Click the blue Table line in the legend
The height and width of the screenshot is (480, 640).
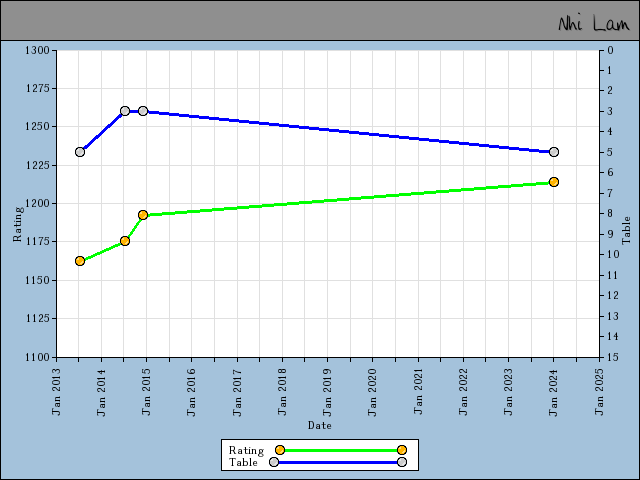338,462
